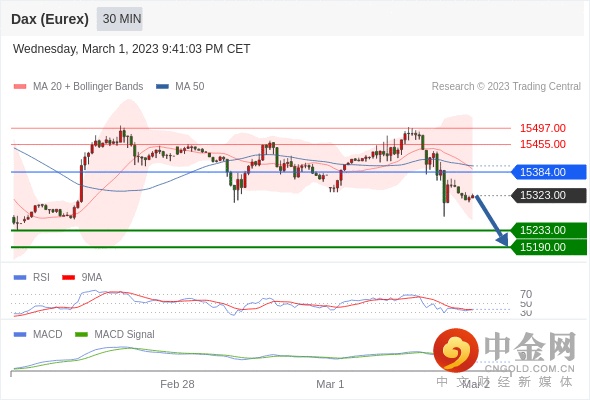This screenshot has width=590, height=400.
Task: Click the 15455.00 resistance price label
Action: click(543, 144)
